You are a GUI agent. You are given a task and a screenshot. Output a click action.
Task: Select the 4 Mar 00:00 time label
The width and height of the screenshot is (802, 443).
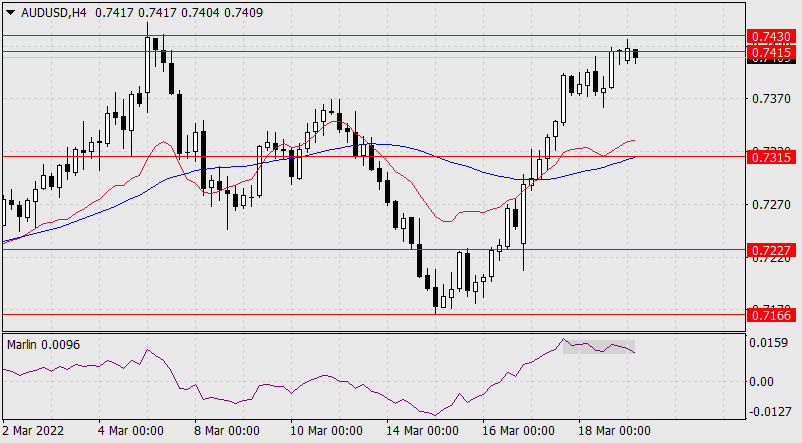coord(132,431)
